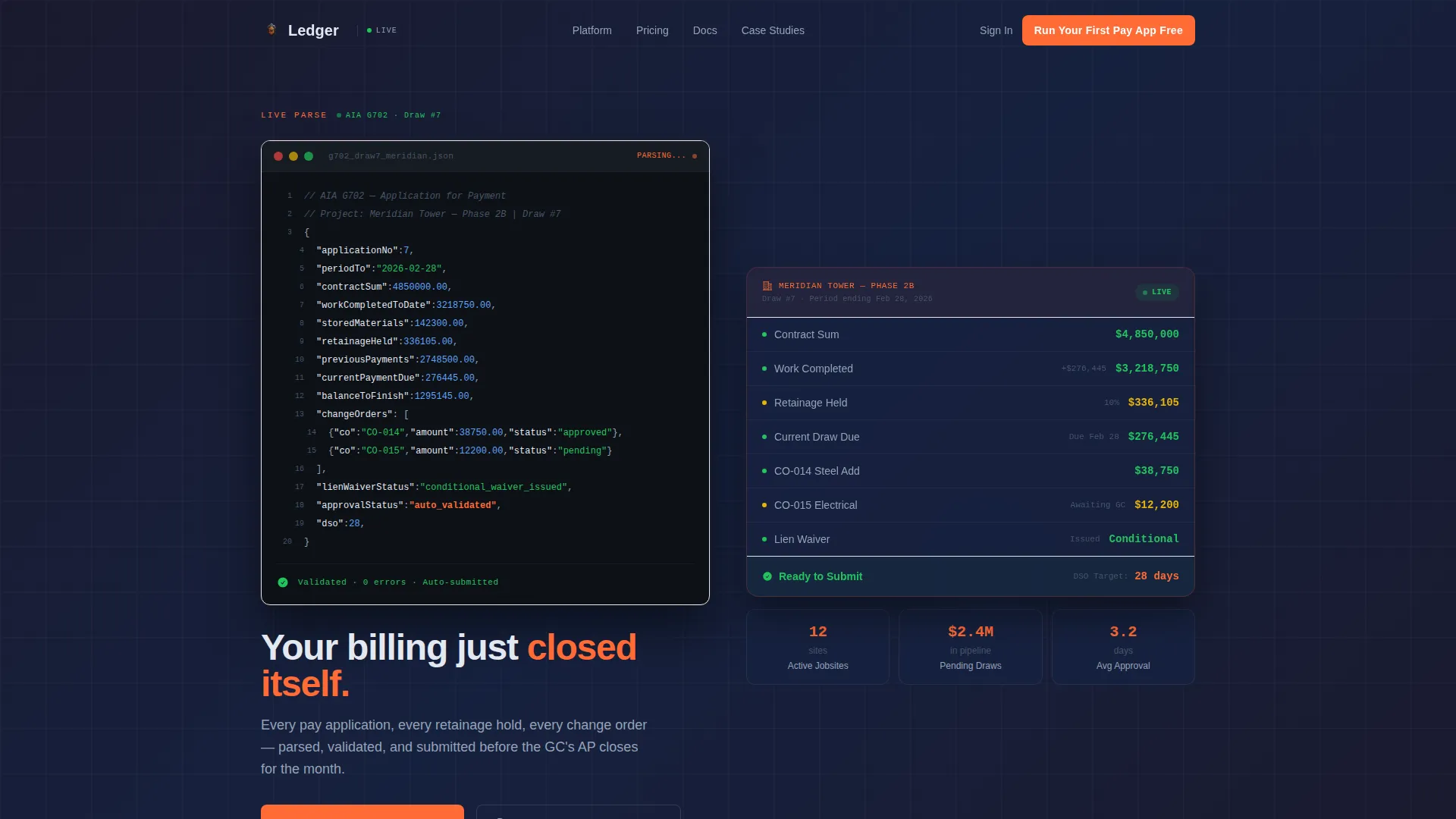Click the g702_draw7_meridian.json filename
This screenshot has height=819, width=1456.
coord(391,156)
